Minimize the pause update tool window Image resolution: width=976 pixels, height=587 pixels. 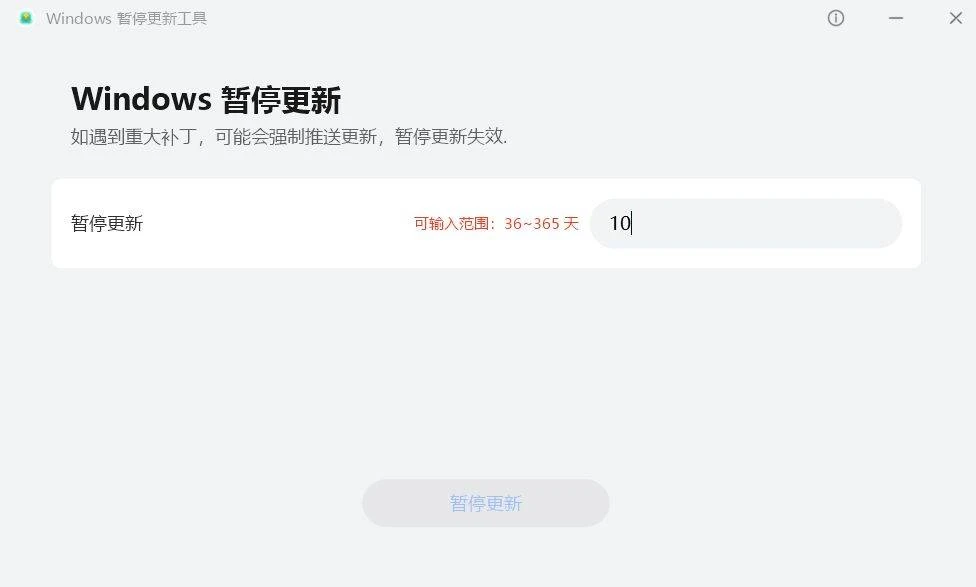tap(896, 18)
